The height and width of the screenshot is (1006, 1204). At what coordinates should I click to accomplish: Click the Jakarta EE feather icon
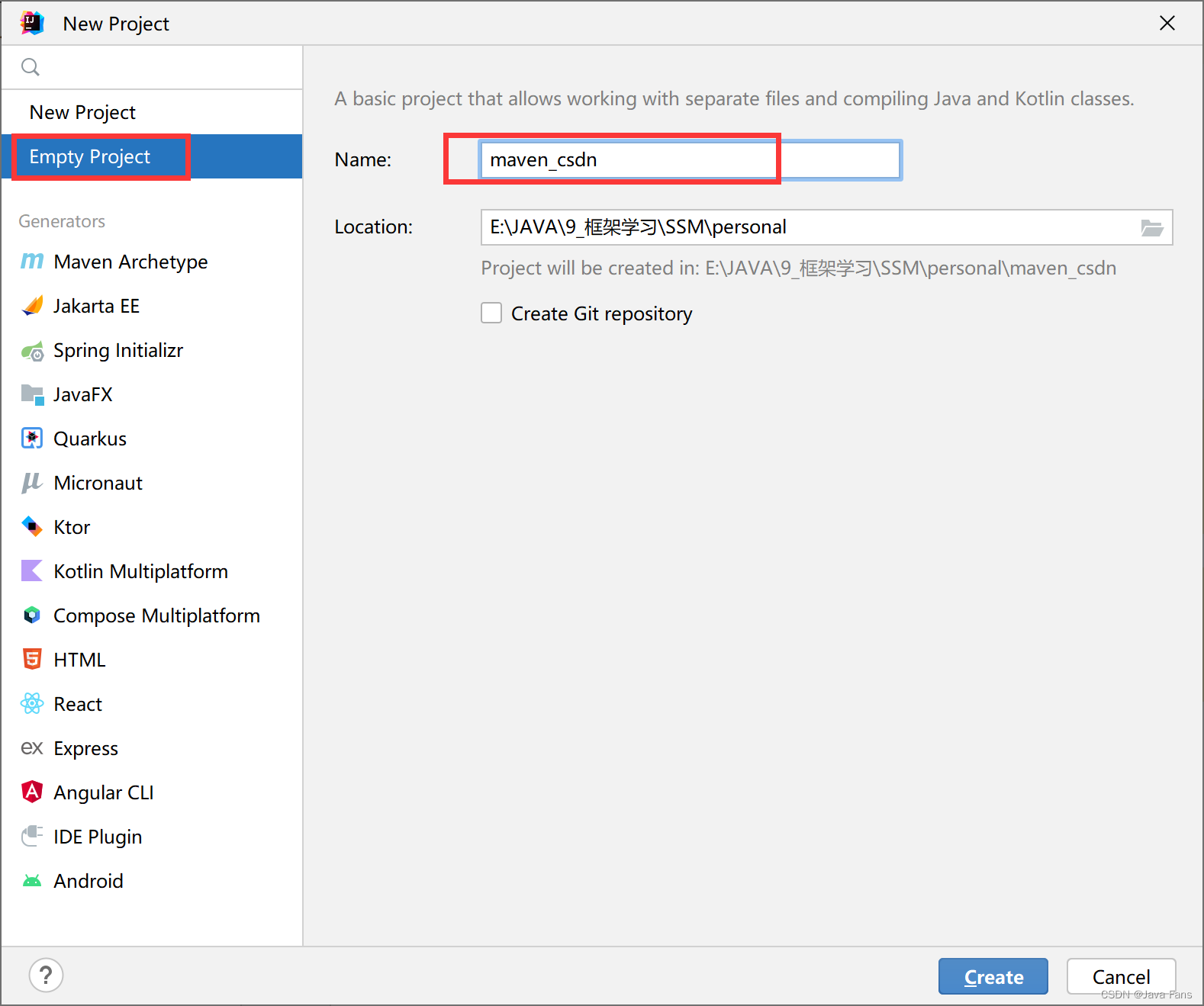pos(32,306)
